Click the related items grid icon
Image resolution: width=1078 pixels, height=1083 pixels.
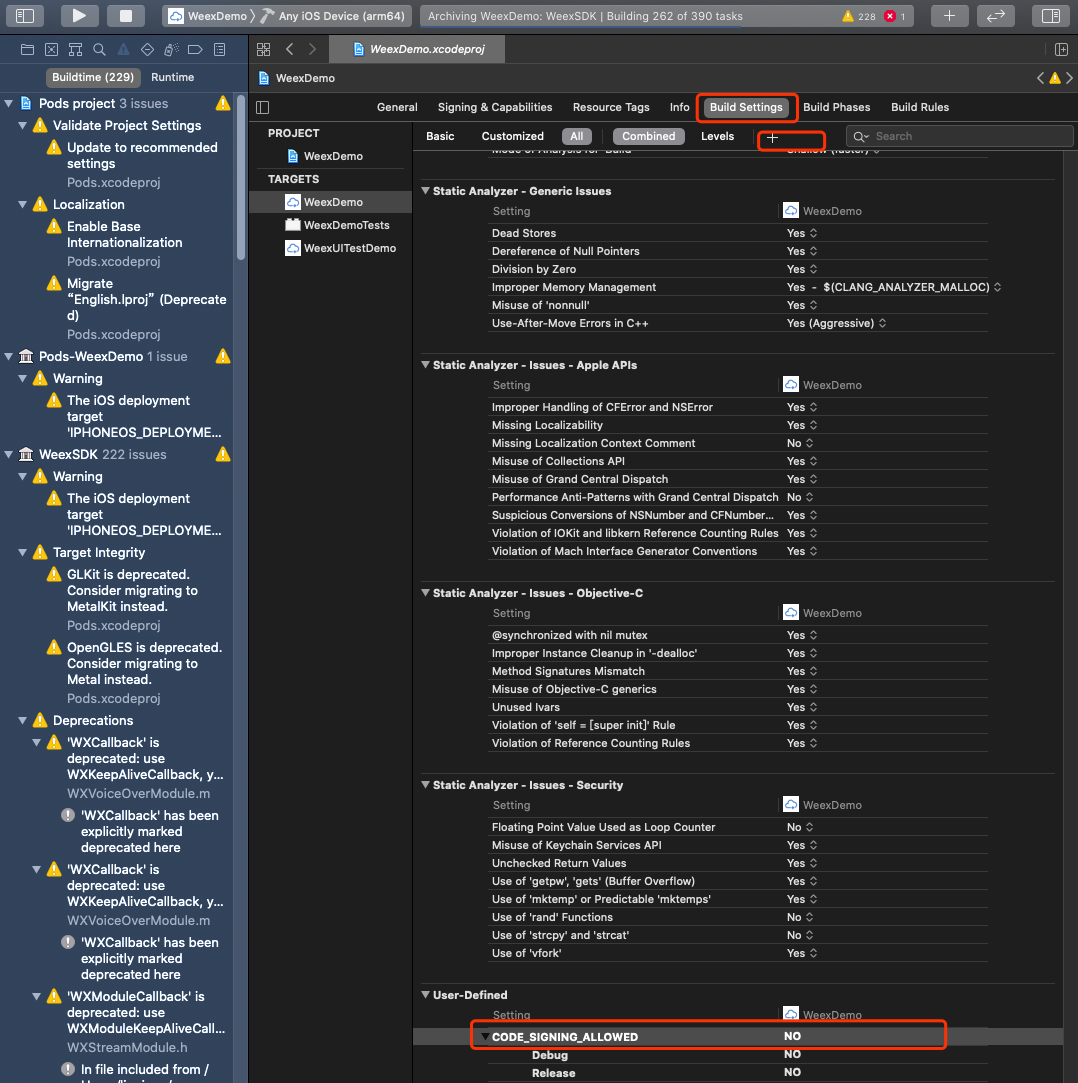tap(263, 49)
